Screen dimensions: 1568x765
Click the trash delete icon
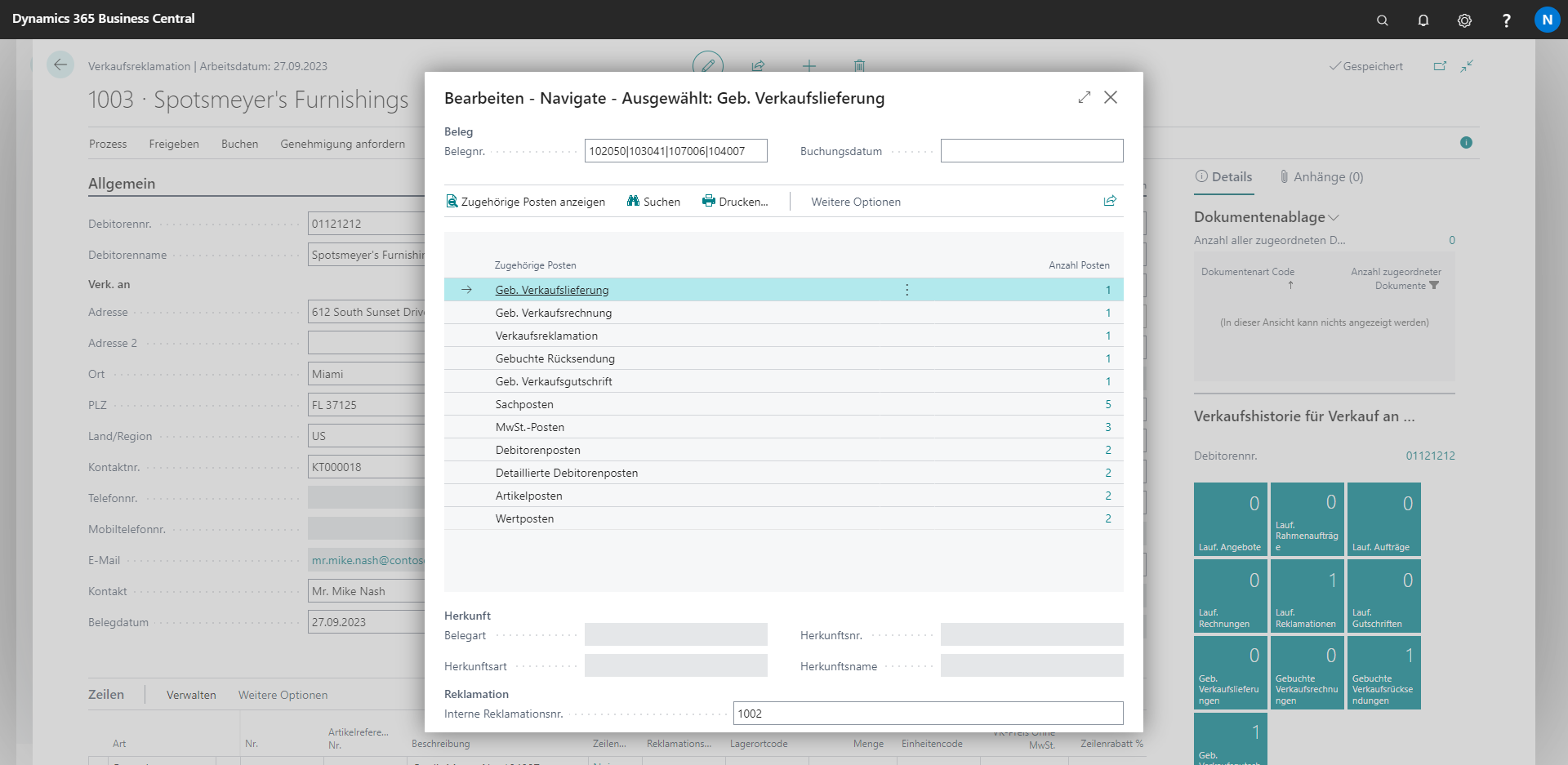point(859,65)
